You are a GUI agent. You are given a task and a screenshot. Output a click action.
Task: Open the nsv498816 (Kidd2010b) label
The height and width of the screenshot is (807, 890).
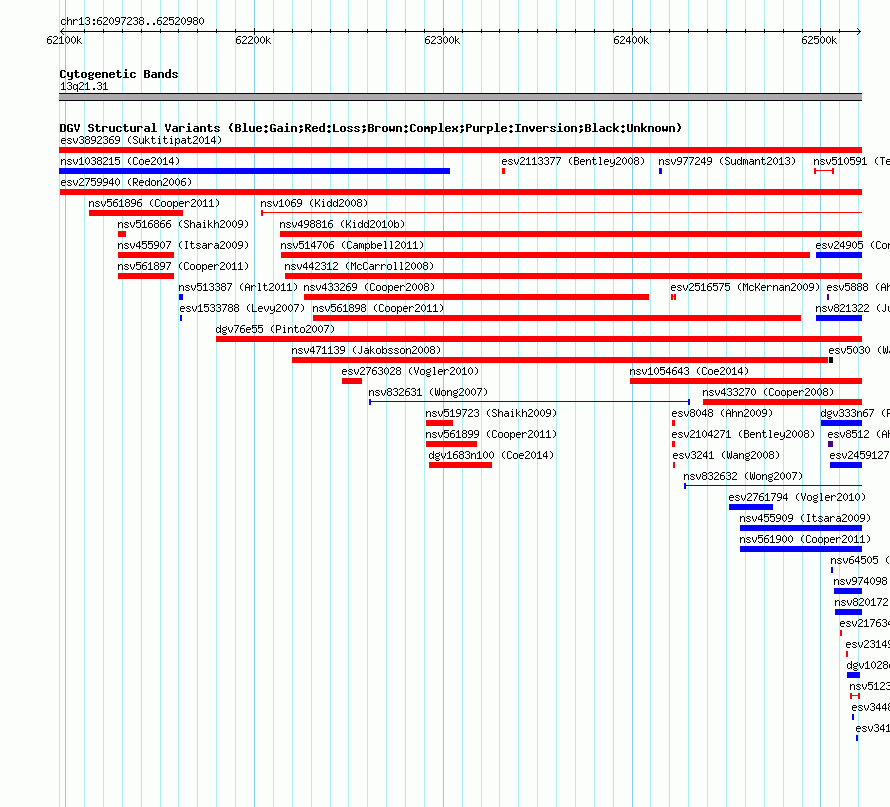pos(342,224)
